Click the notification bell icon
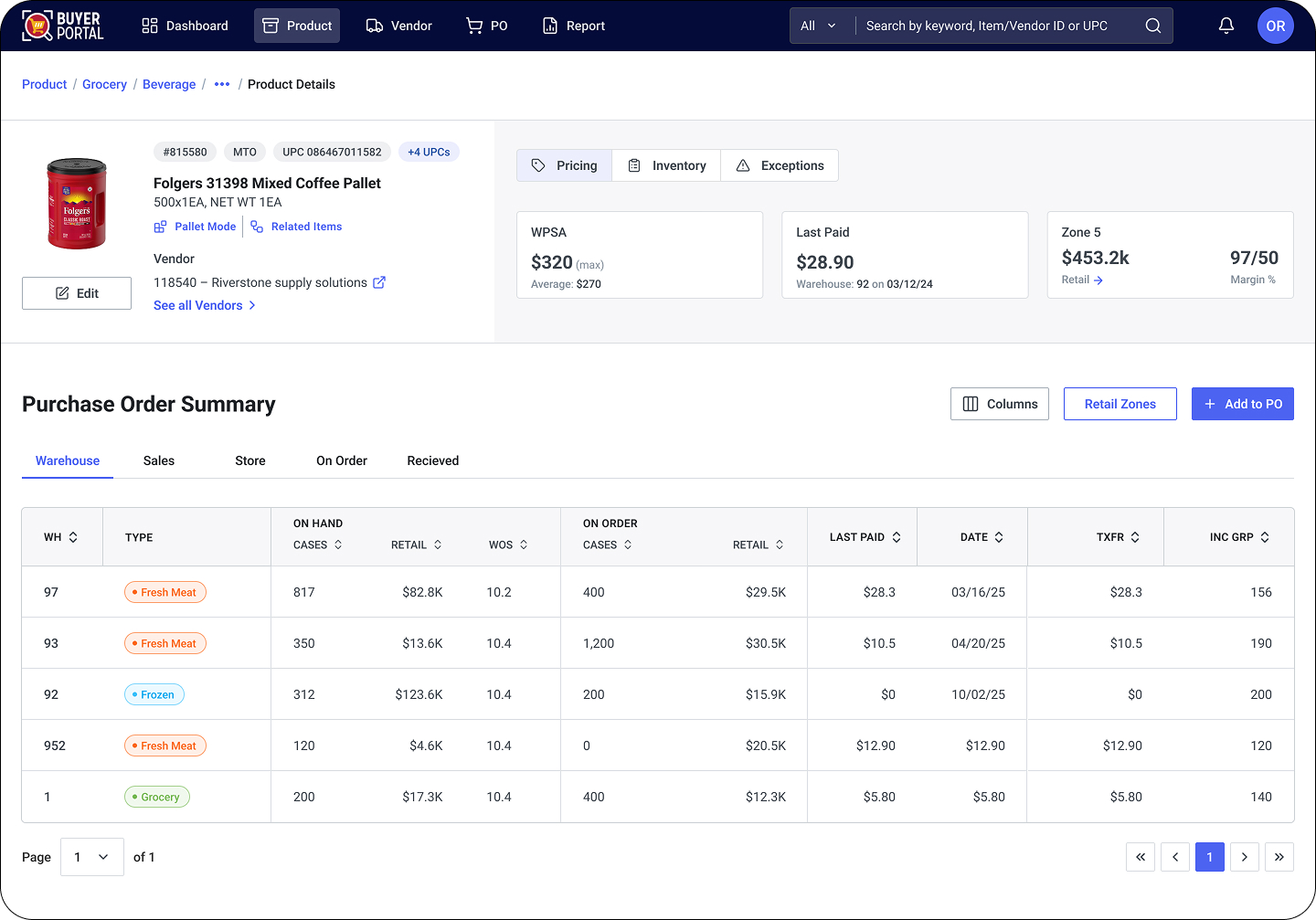This screenshot has height=920, width=1316. coord(1226,26)
